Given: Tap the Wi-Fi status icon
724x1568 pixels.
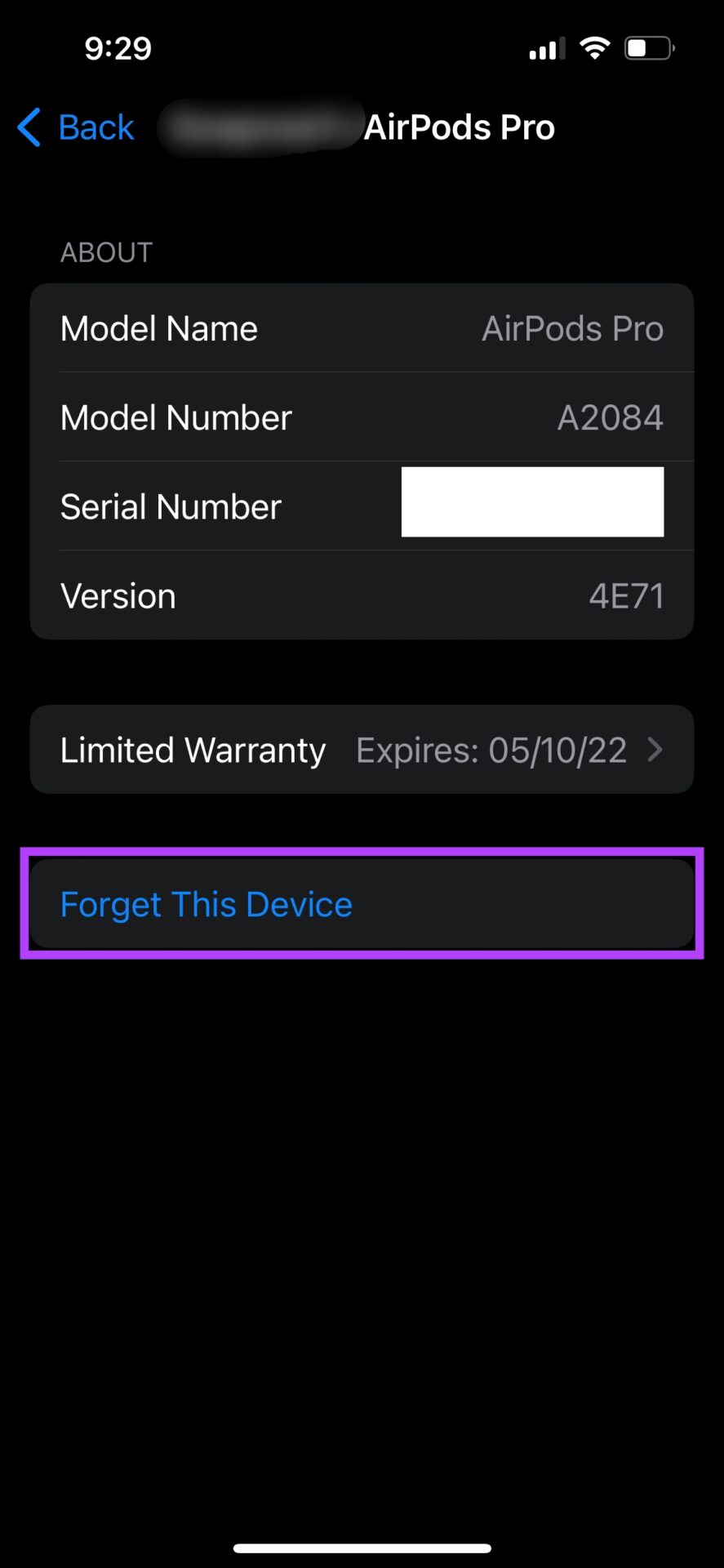Looking at the screenshot, I should pos(595,48).
